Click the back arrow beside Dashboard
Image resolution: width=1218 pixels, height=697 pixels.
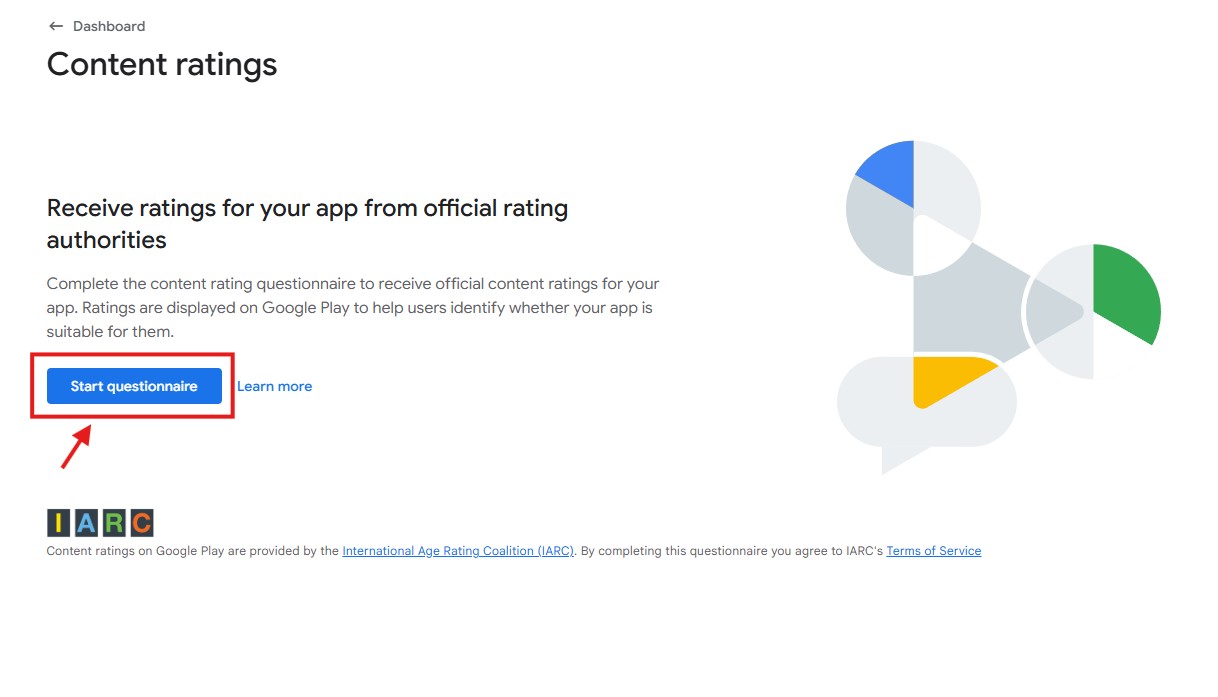pyautogui.click(x=56, y=26)
